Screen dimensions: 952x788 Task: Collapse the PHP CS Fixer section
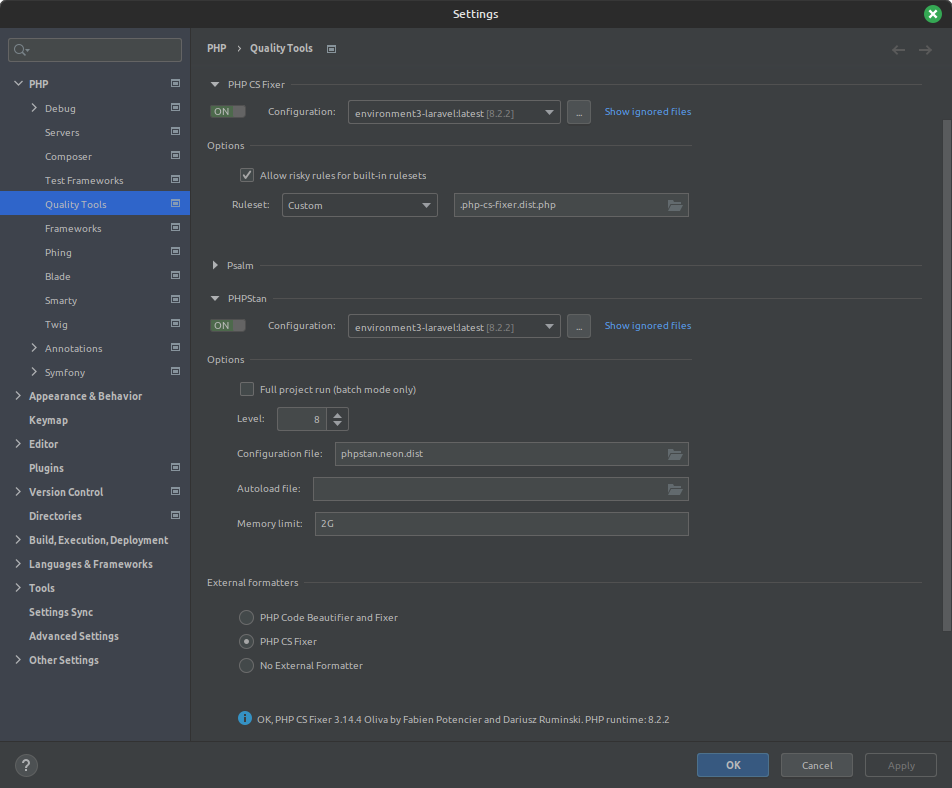(x=214, y=84)
